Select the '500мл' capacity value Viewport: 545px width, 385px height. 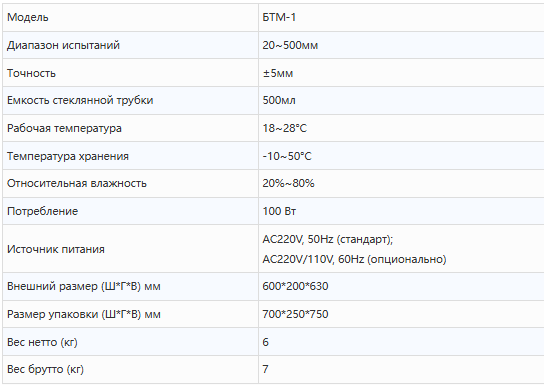pos(279,100)
